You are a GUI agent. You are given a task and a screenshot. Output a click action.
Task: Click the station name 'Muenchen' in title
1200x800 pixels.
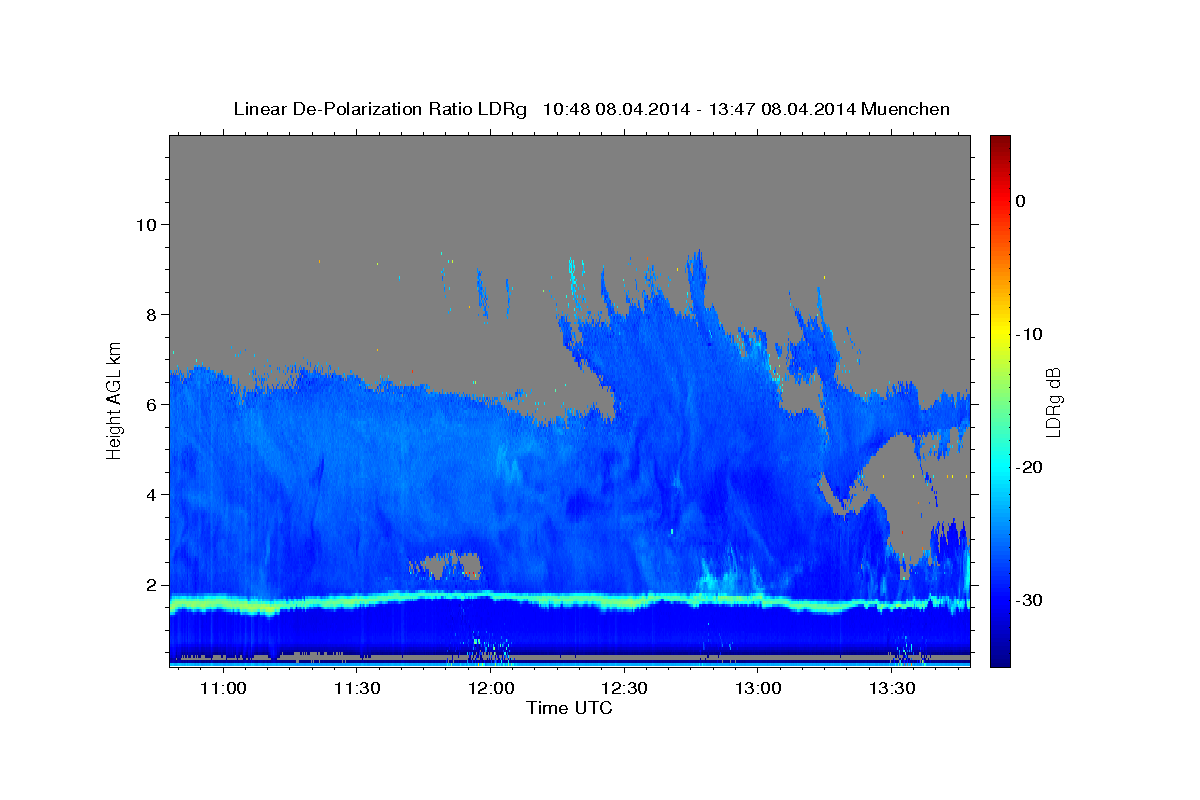(906, 109)
